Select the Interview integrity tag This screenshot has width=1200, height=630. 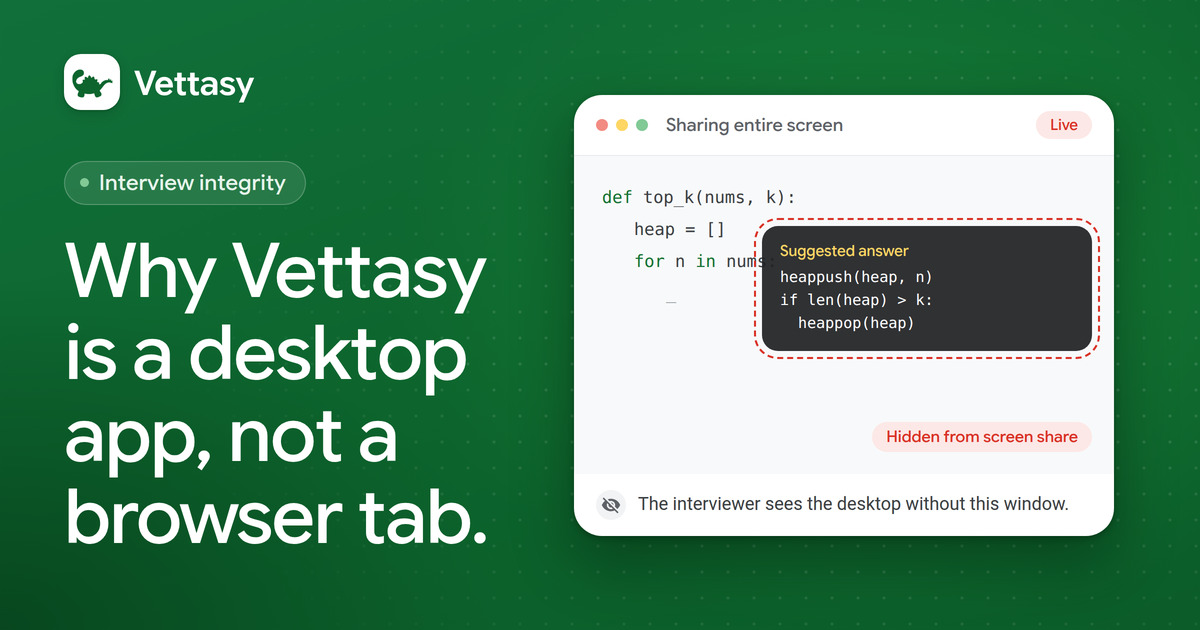[184, 183]
